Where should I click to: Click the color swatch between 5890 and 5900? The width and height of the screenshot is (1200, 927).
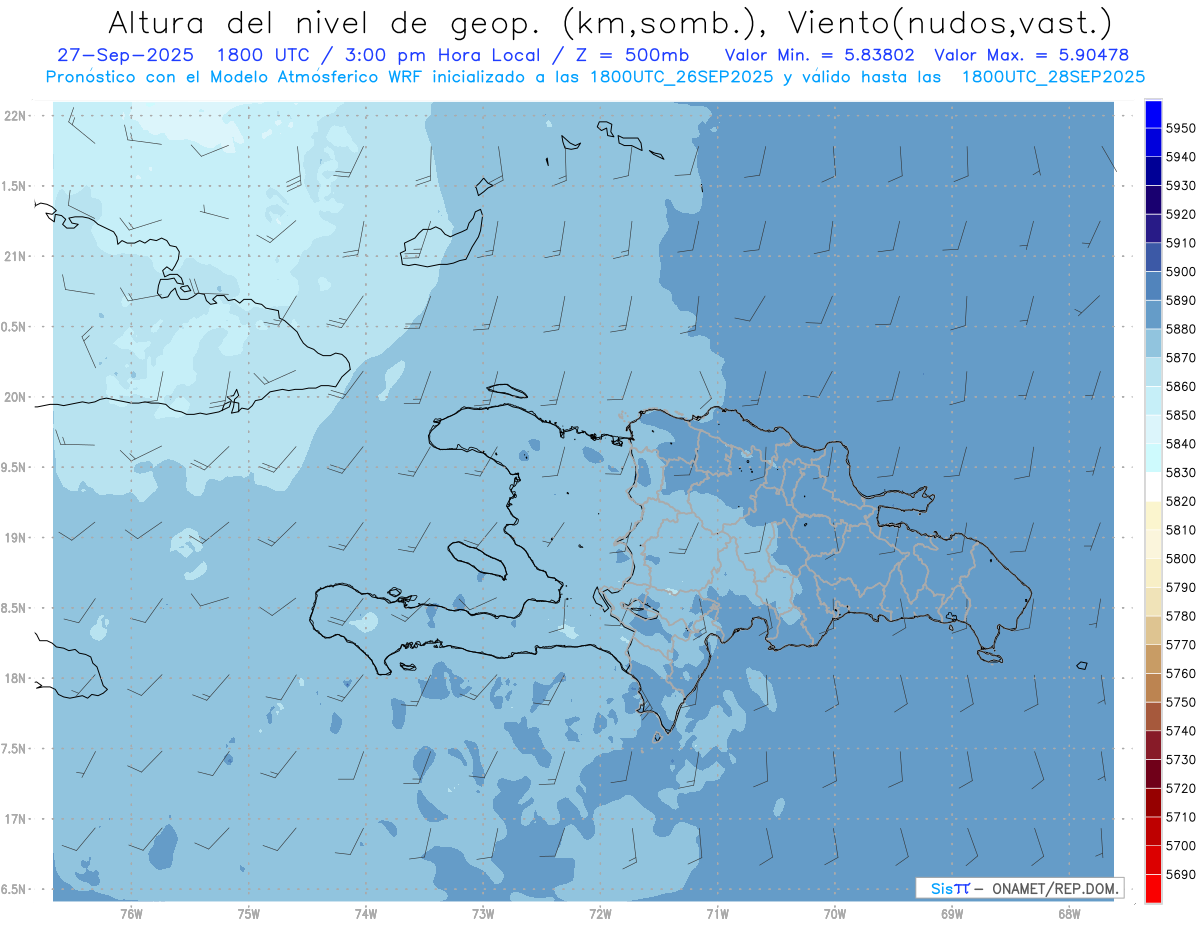pyautogui.click(x=1153, y=286)
